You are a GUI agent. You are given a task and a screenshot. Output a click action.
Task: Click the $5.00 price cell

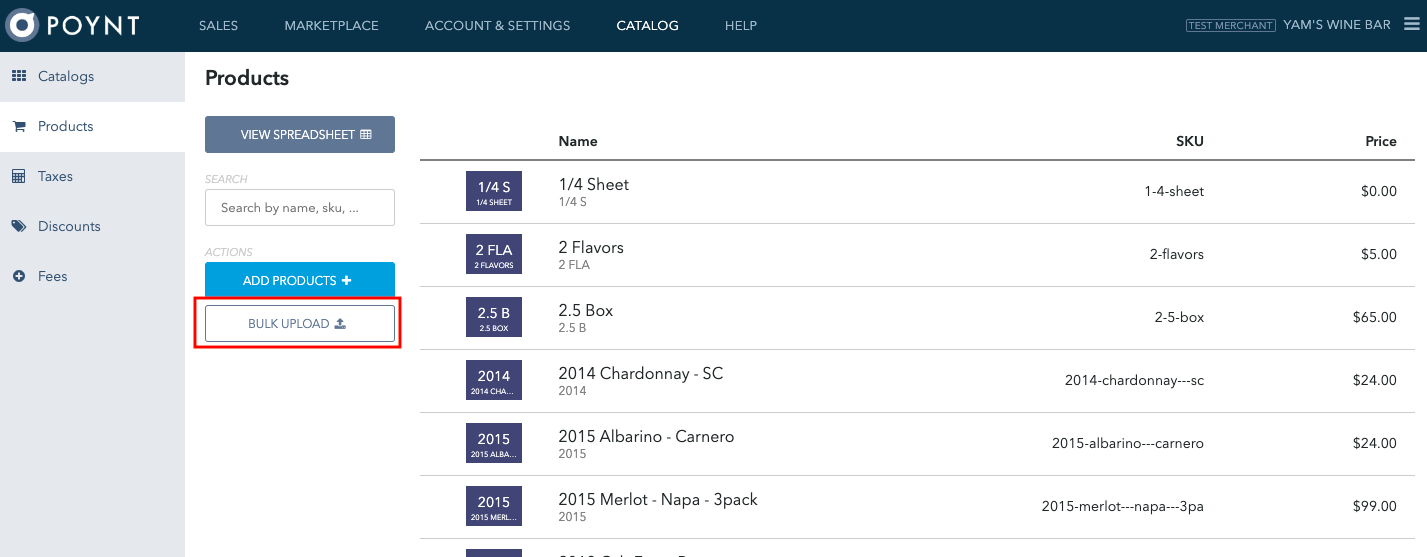1379,254
